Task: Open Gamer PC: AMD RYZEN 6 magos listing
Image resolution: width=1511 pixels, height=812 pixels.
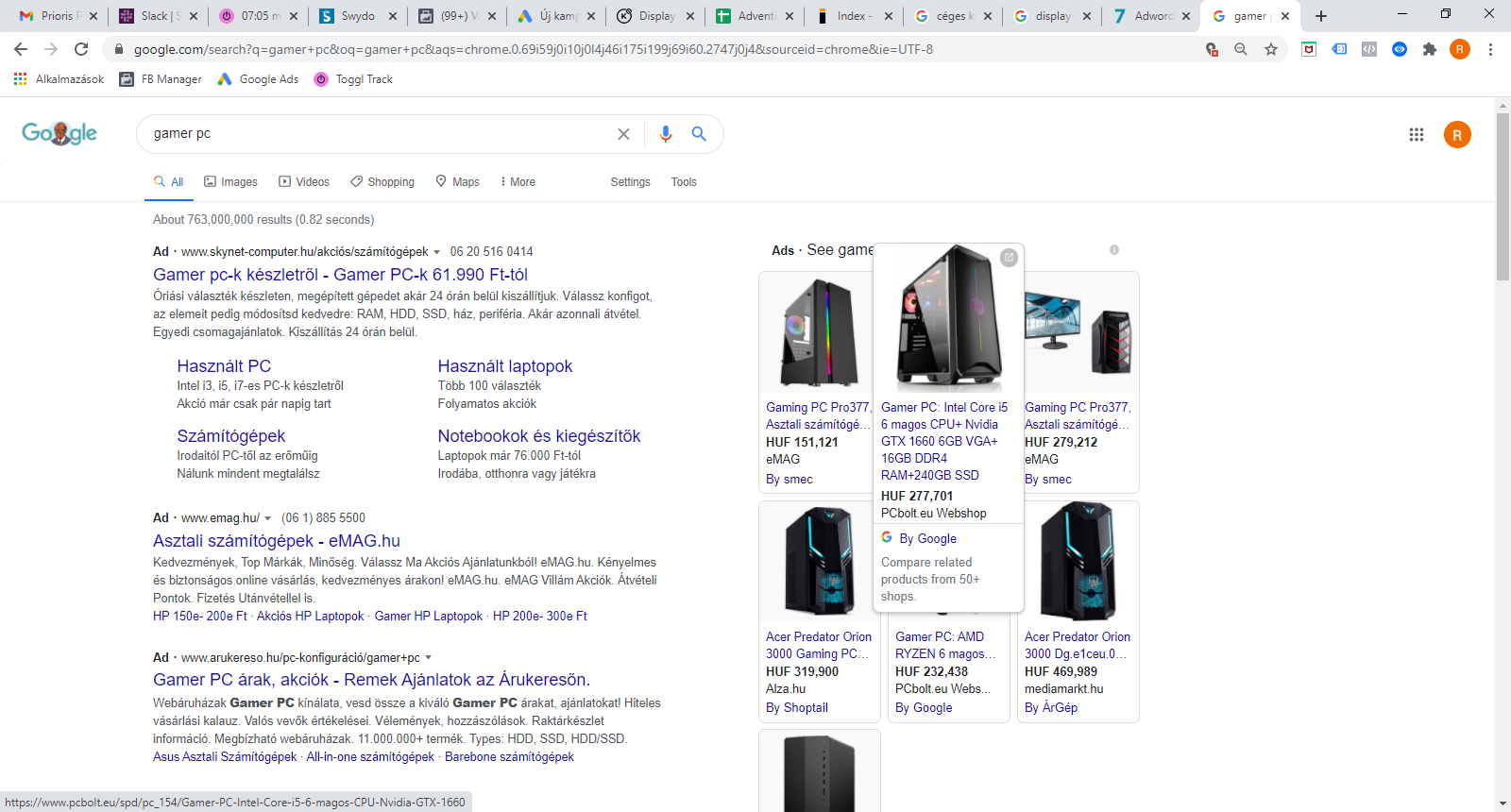Action: point(944,646)
